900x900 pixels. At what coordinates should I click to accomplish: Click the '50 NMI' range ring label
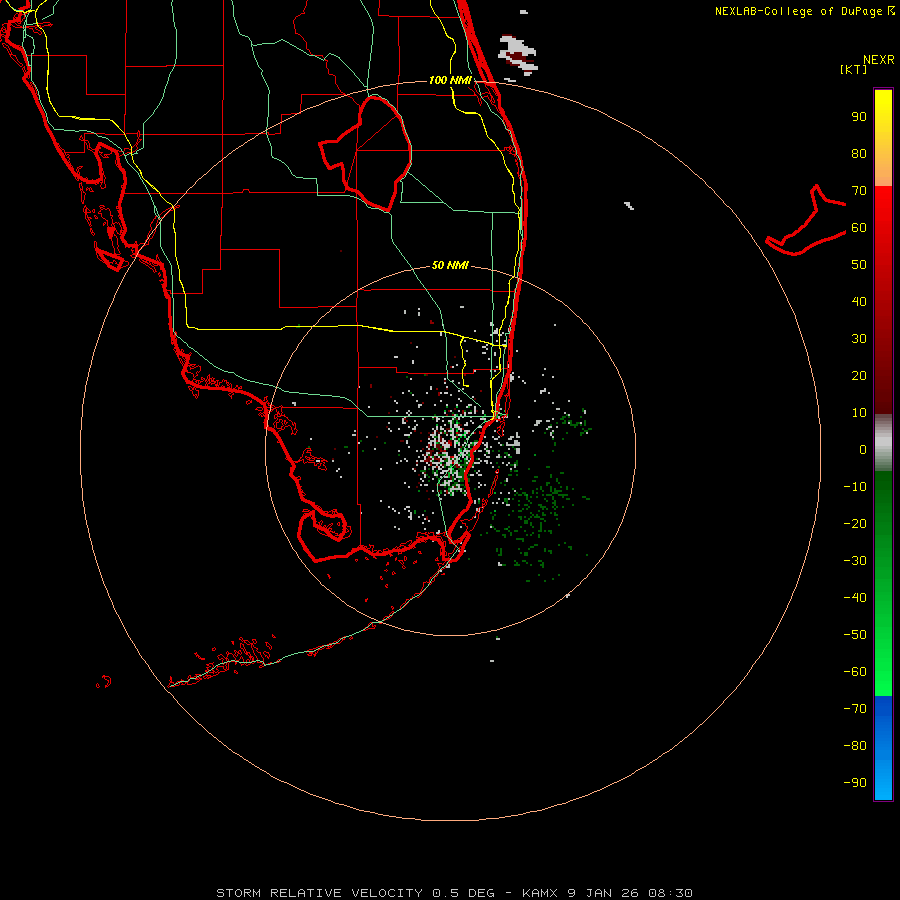point(450,265)
